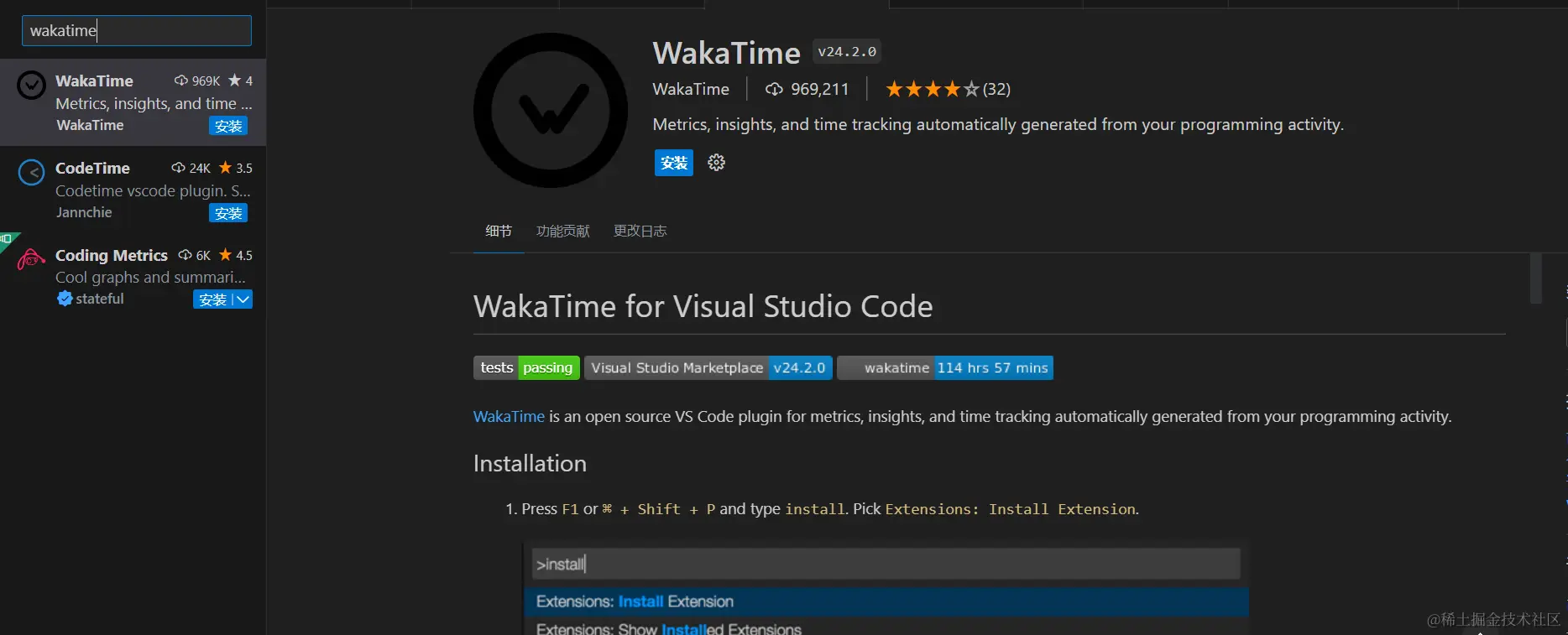Click the (32) ratings count
Image resolution: width=1568 pixels, height=635 pixels.
pyautogui.click(x=996, y=89)
